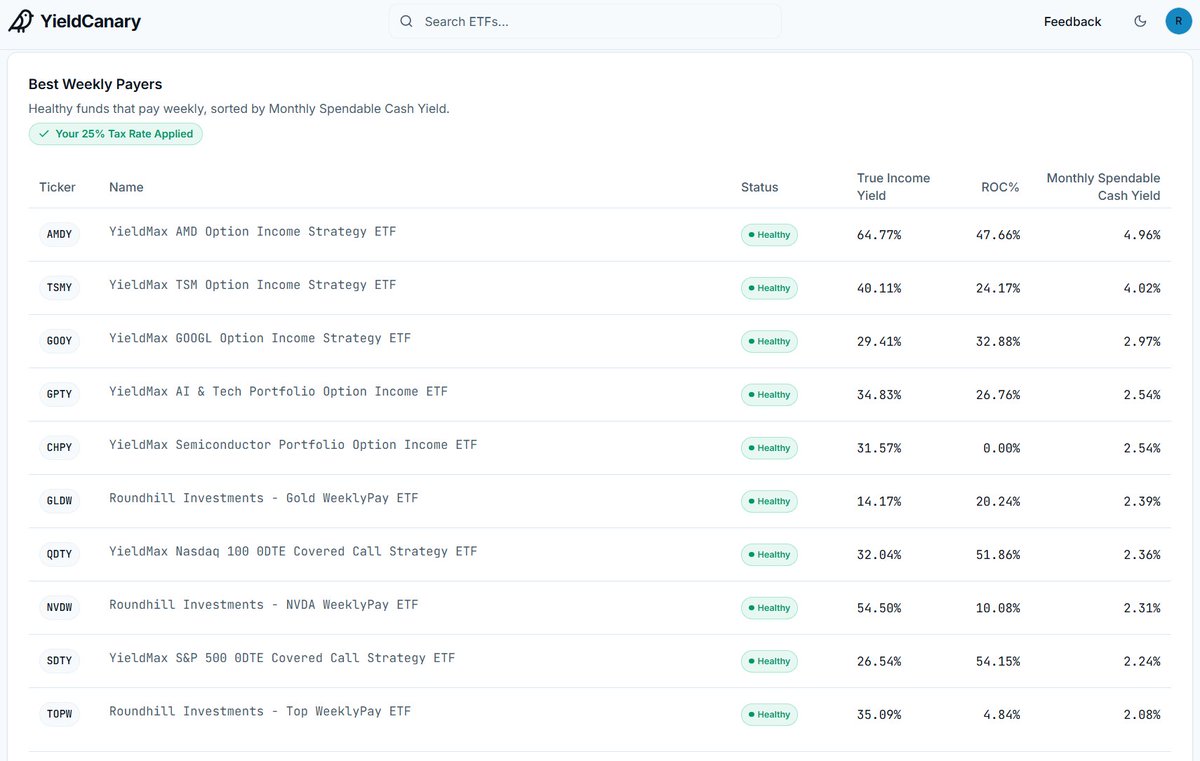Open the GOOY ticker chip

[x=60, y=341]
